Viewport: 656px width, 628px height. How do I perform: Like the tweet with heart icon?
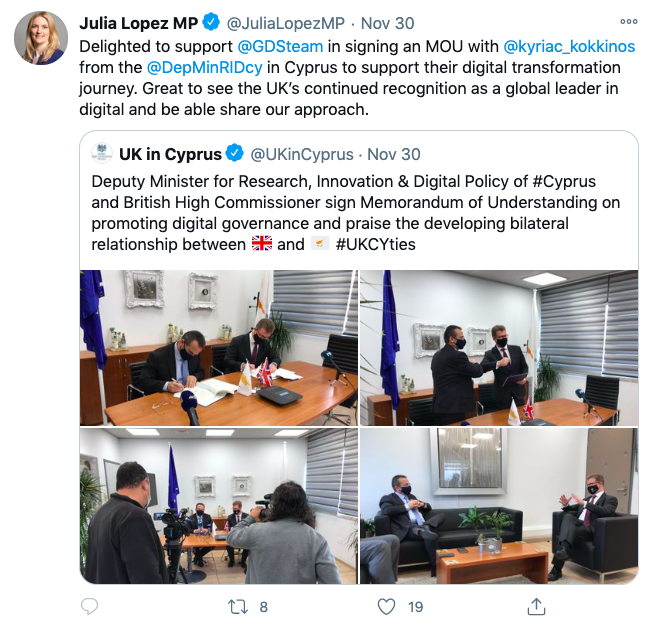[x=386, y=606]
